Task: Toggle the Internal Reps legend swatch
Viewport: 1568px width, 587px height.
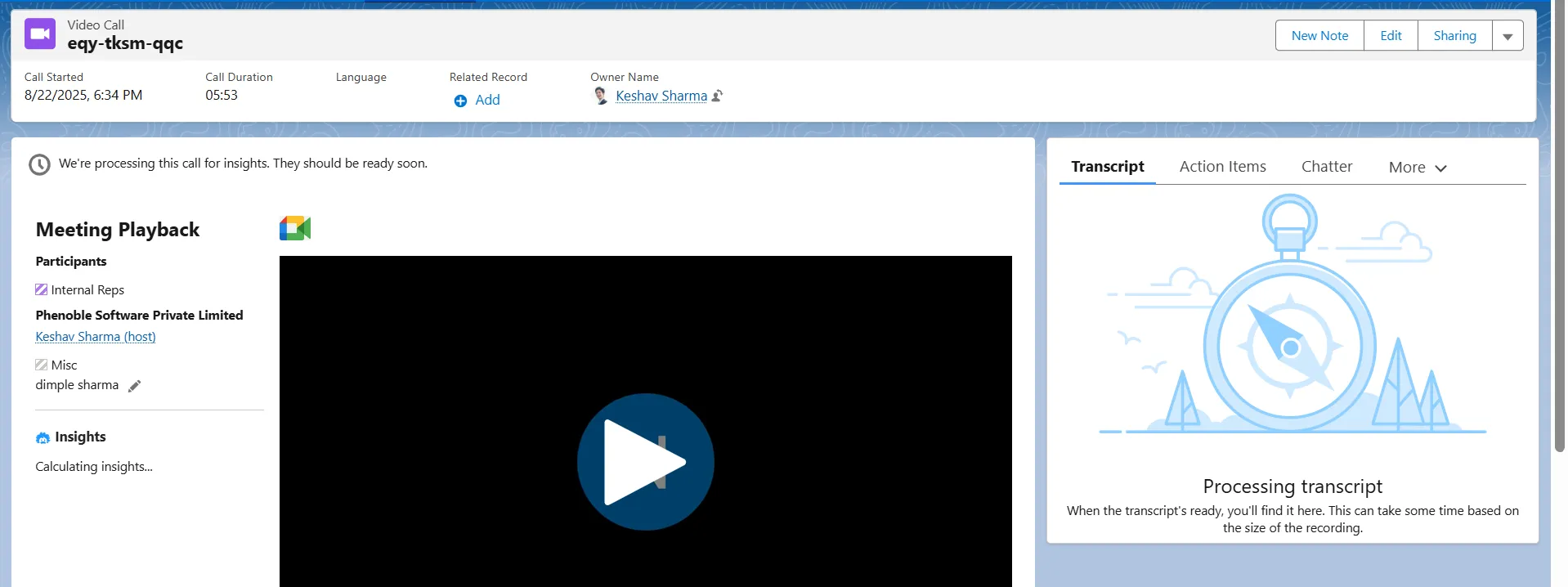Action: (x=41, y=290)
